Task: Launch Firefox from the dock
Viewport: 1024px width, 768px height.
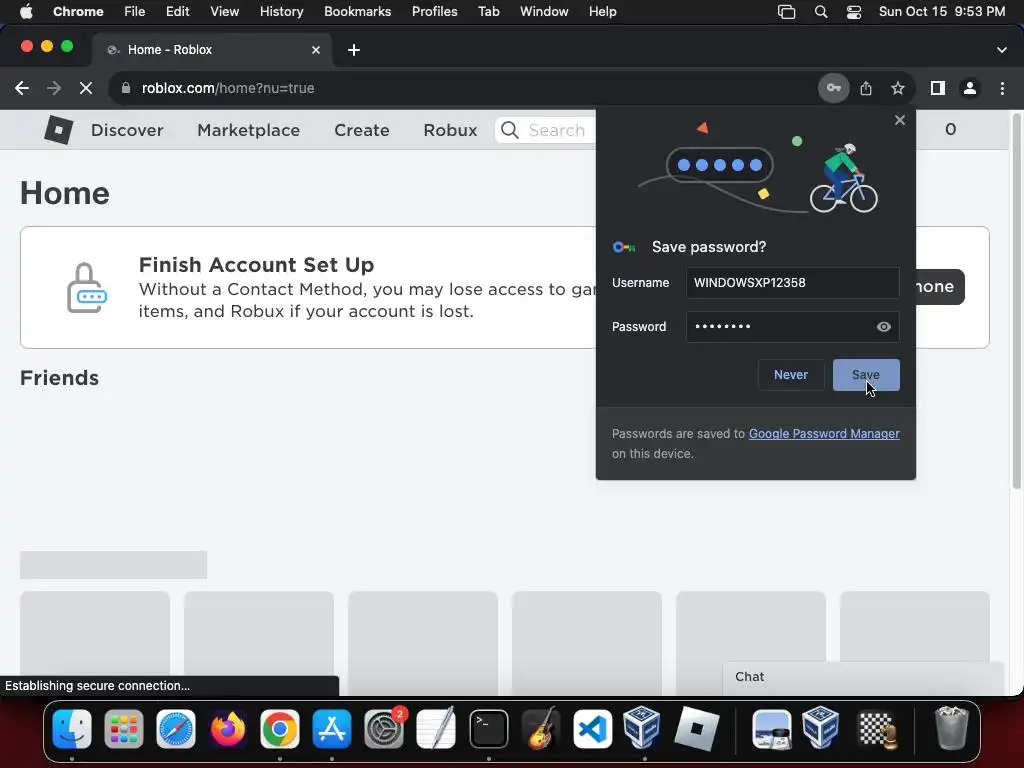Action: coord(228,729)
